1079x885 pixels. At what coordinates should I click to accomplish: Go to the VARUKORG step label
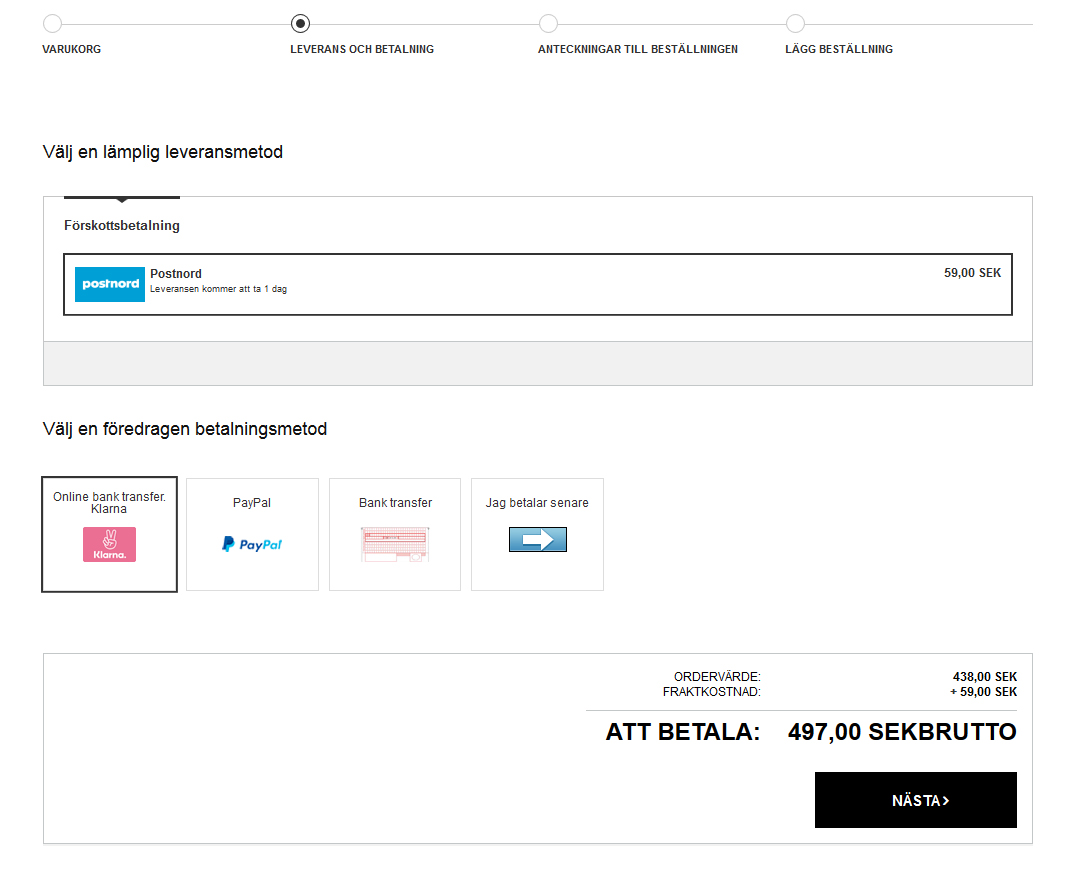pos(72,49)
